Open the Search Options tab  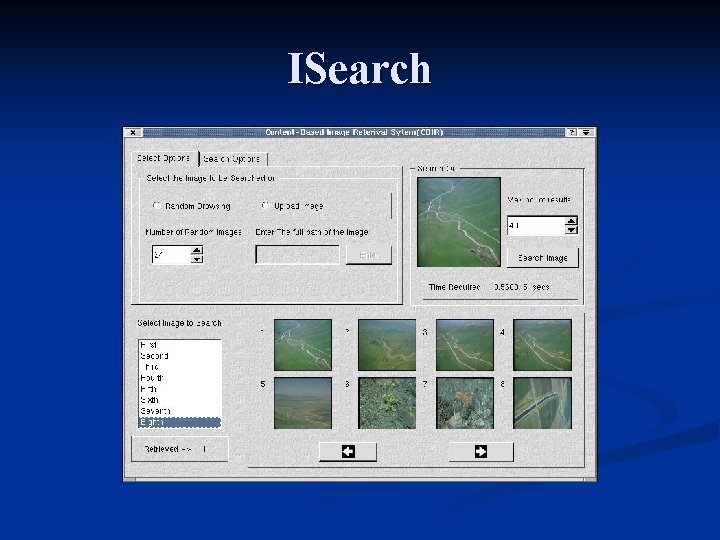coord(233,159)
